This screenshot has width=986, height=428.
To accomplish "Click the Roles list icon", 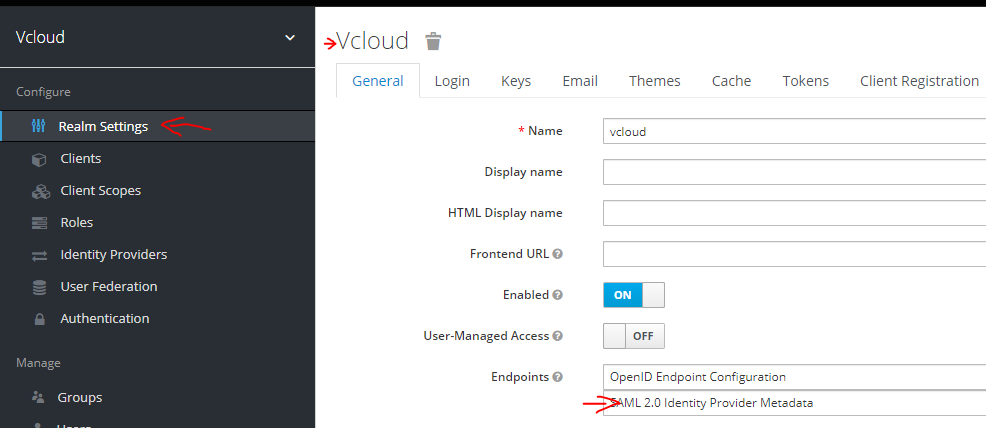I will click(39, 223).
